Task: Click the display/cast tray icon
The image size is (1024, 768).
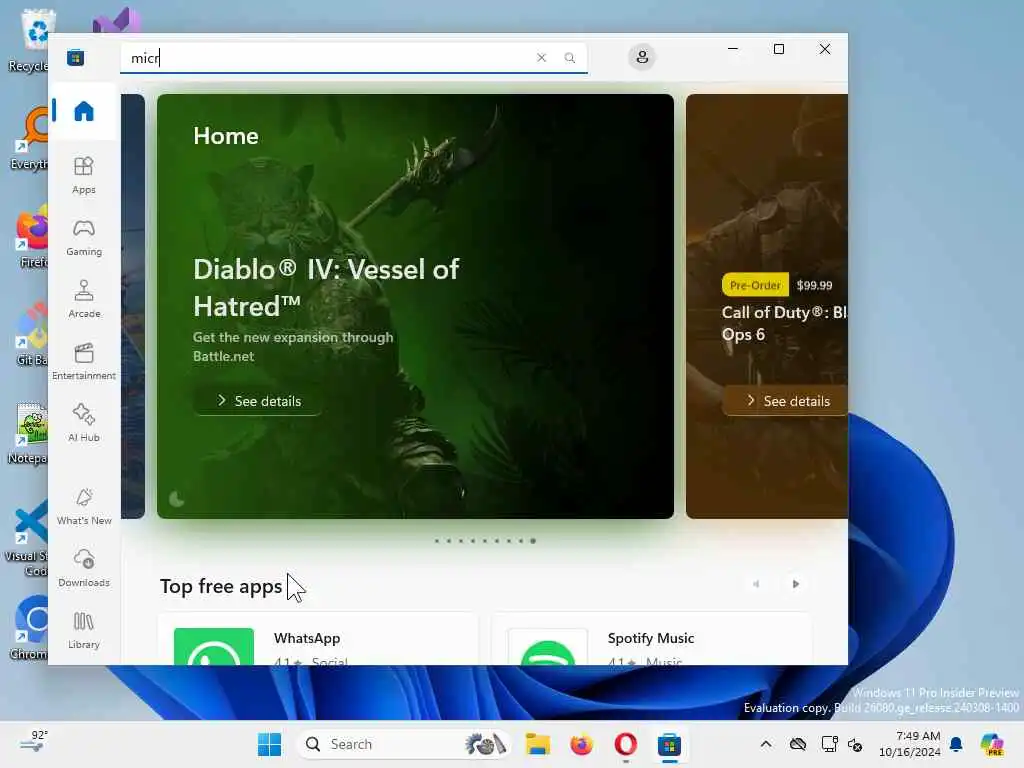Action: click(829, 744)
